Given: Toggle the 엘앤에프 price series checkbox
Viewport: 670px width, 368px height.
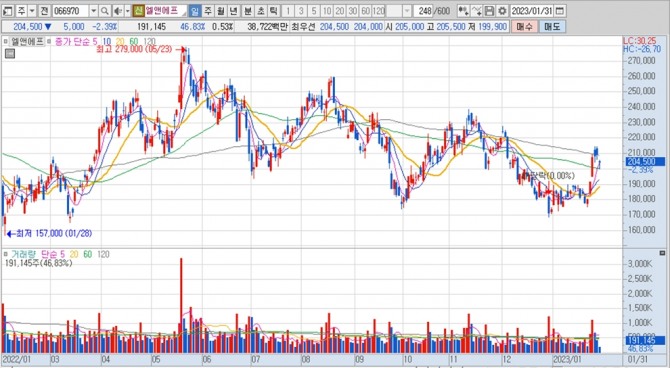Looking at the screenshot, I should pyautogui.click(x=6, y=41).
